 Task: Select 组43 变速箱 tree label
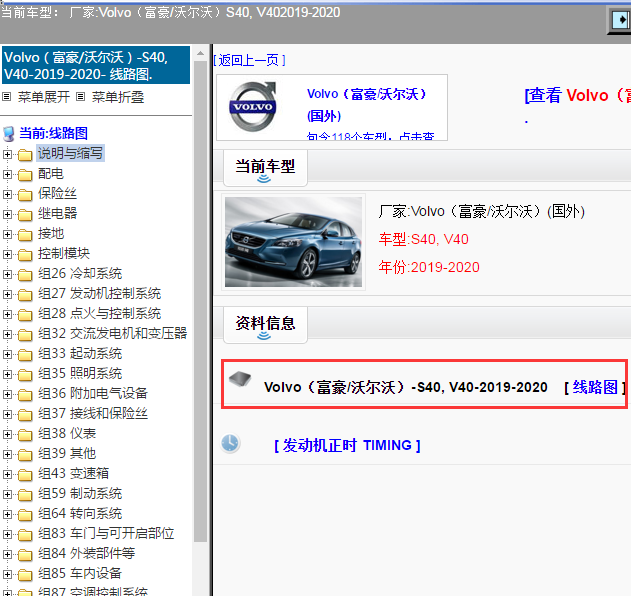point(73,473)
